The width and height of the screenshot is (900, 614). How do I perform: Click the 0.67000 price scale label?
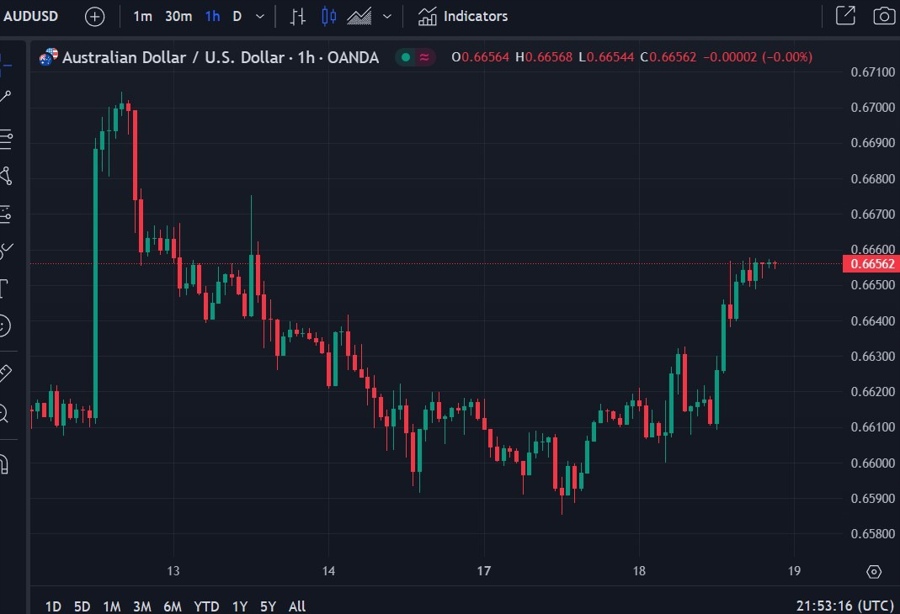pos(872,107)
